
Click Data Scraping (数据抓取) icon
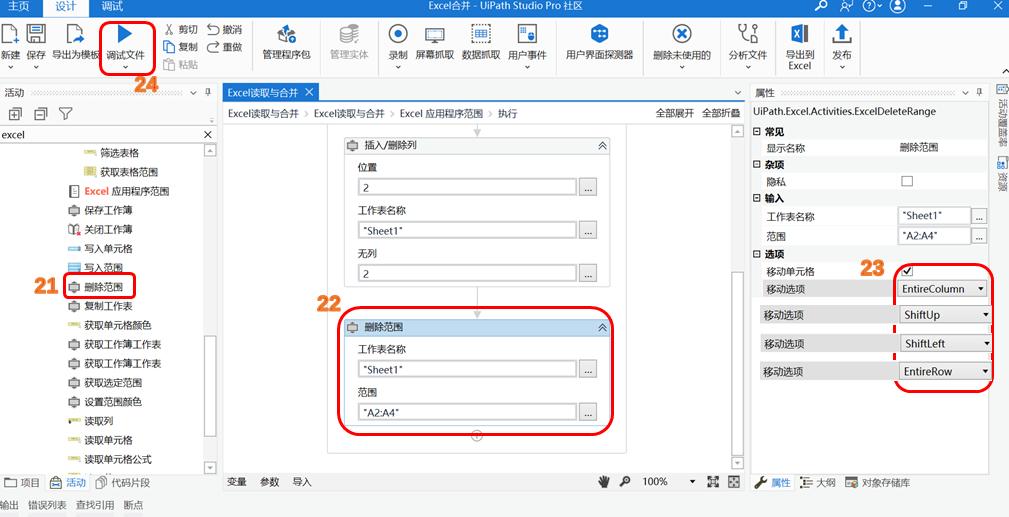[x=481, y=34]
